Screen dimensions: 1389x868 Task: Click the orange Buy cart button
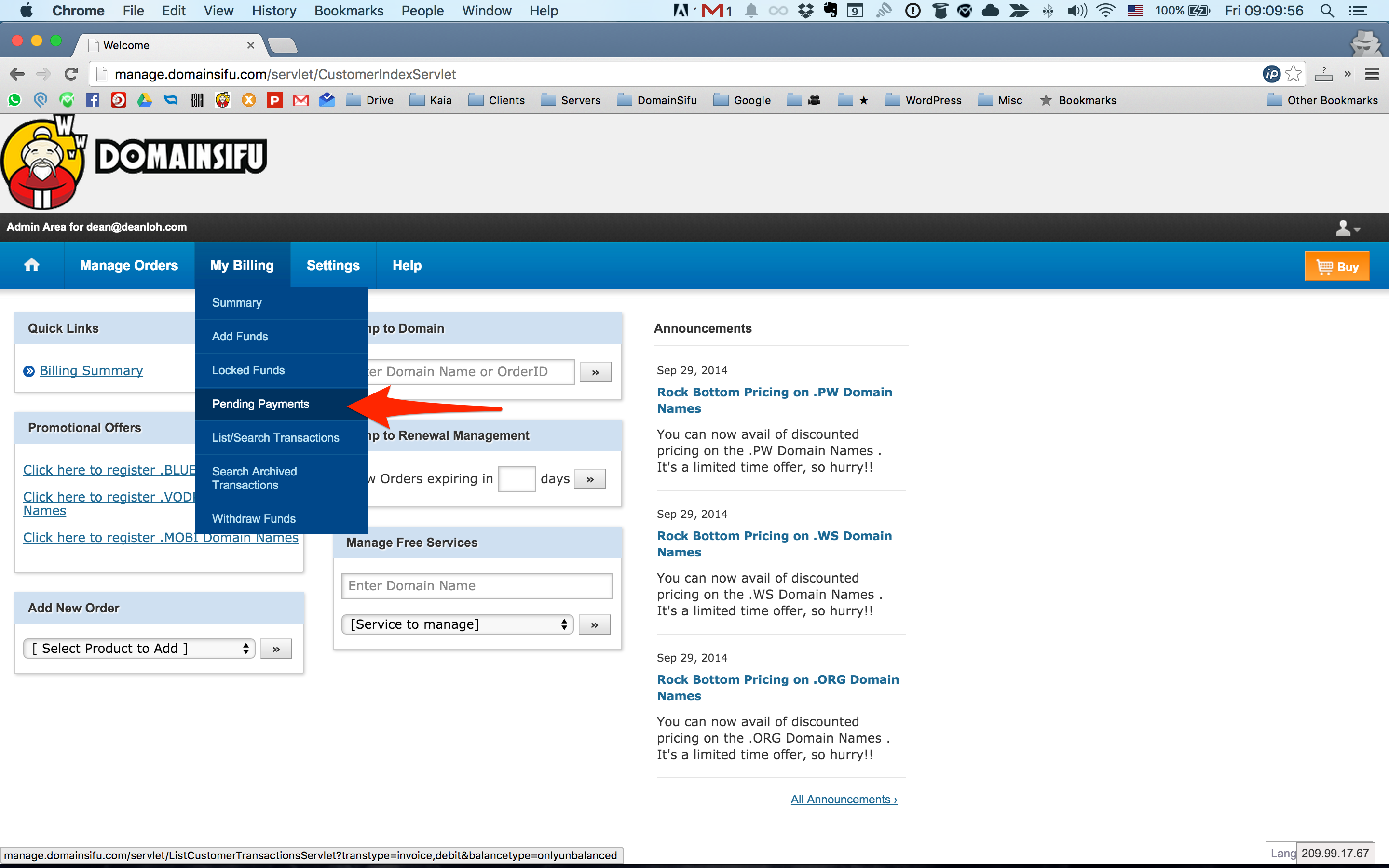click(1336, 266)
